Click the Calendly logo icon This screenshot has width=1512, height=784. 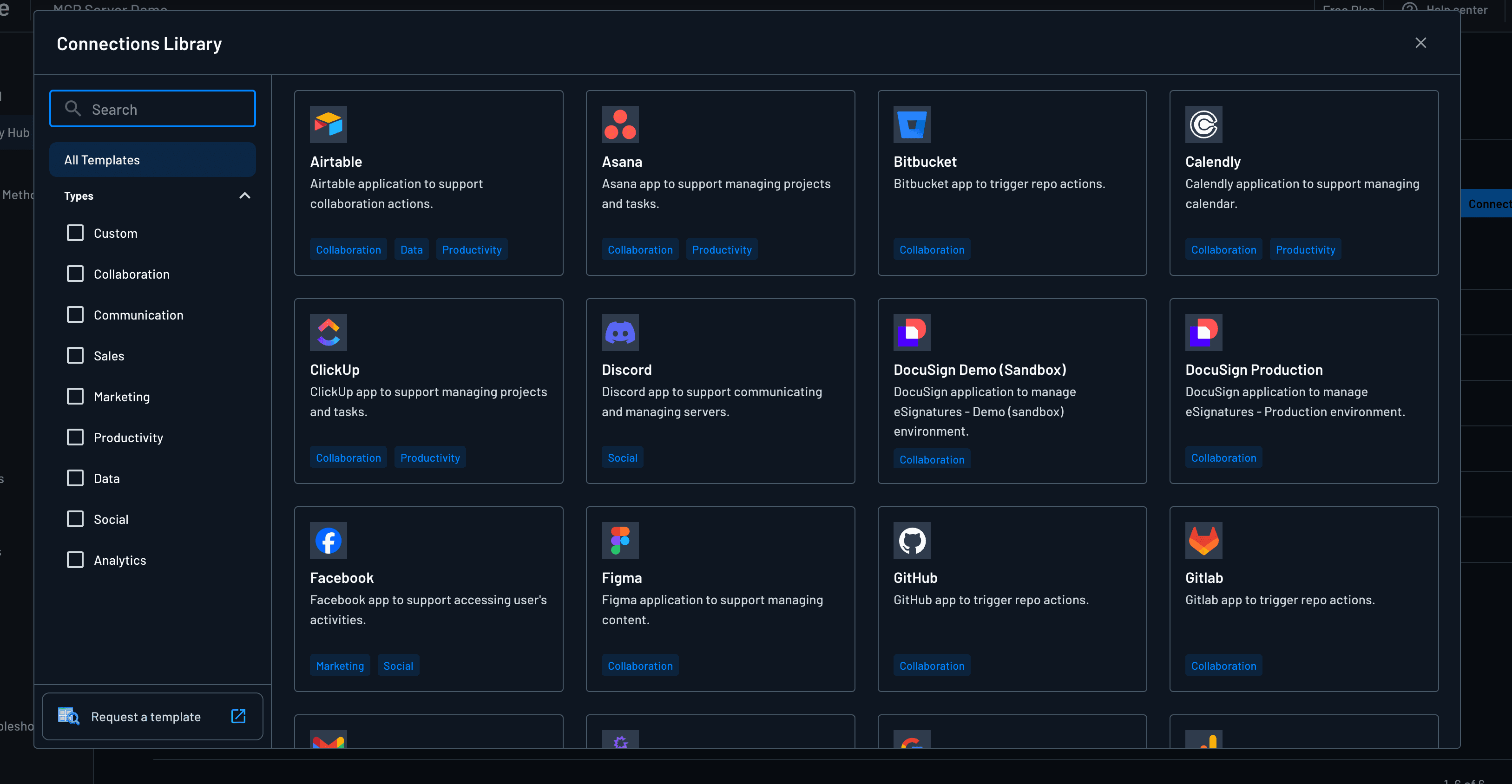[x=1203, y=124]
